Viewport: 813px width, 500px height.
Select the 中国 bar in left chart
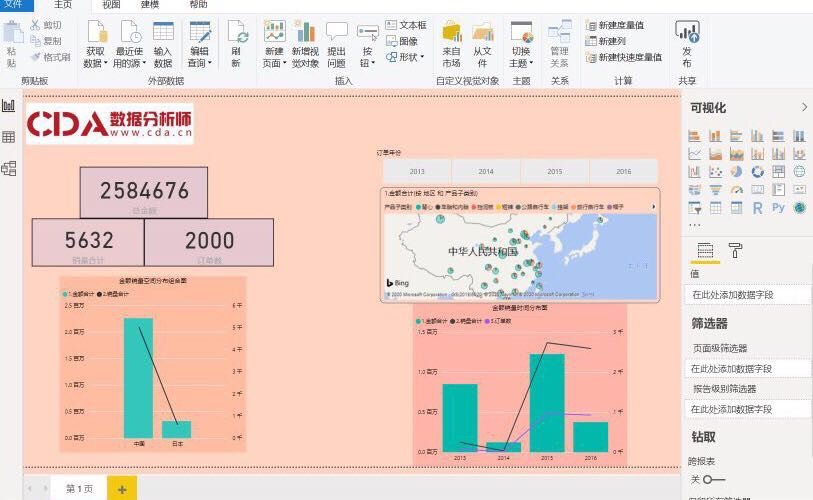[x=138, y=378]
